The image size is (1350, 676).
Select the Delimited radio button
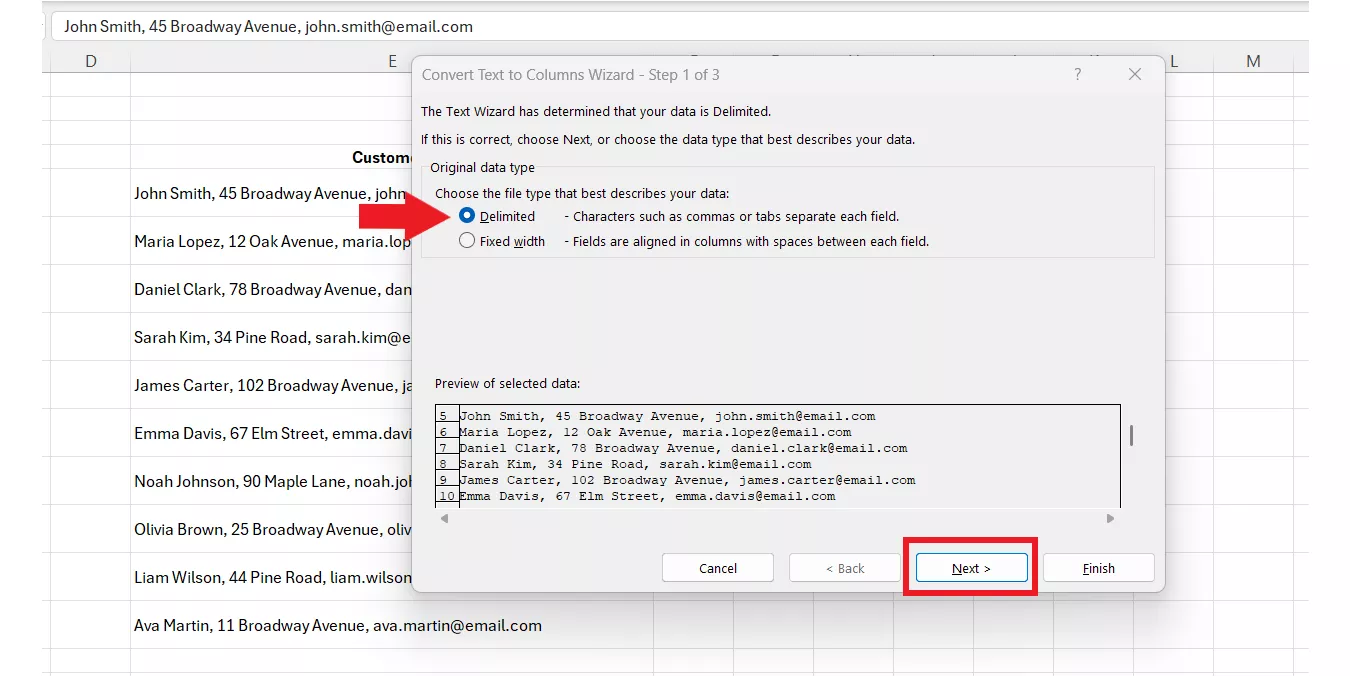click(x=466, y=215)
